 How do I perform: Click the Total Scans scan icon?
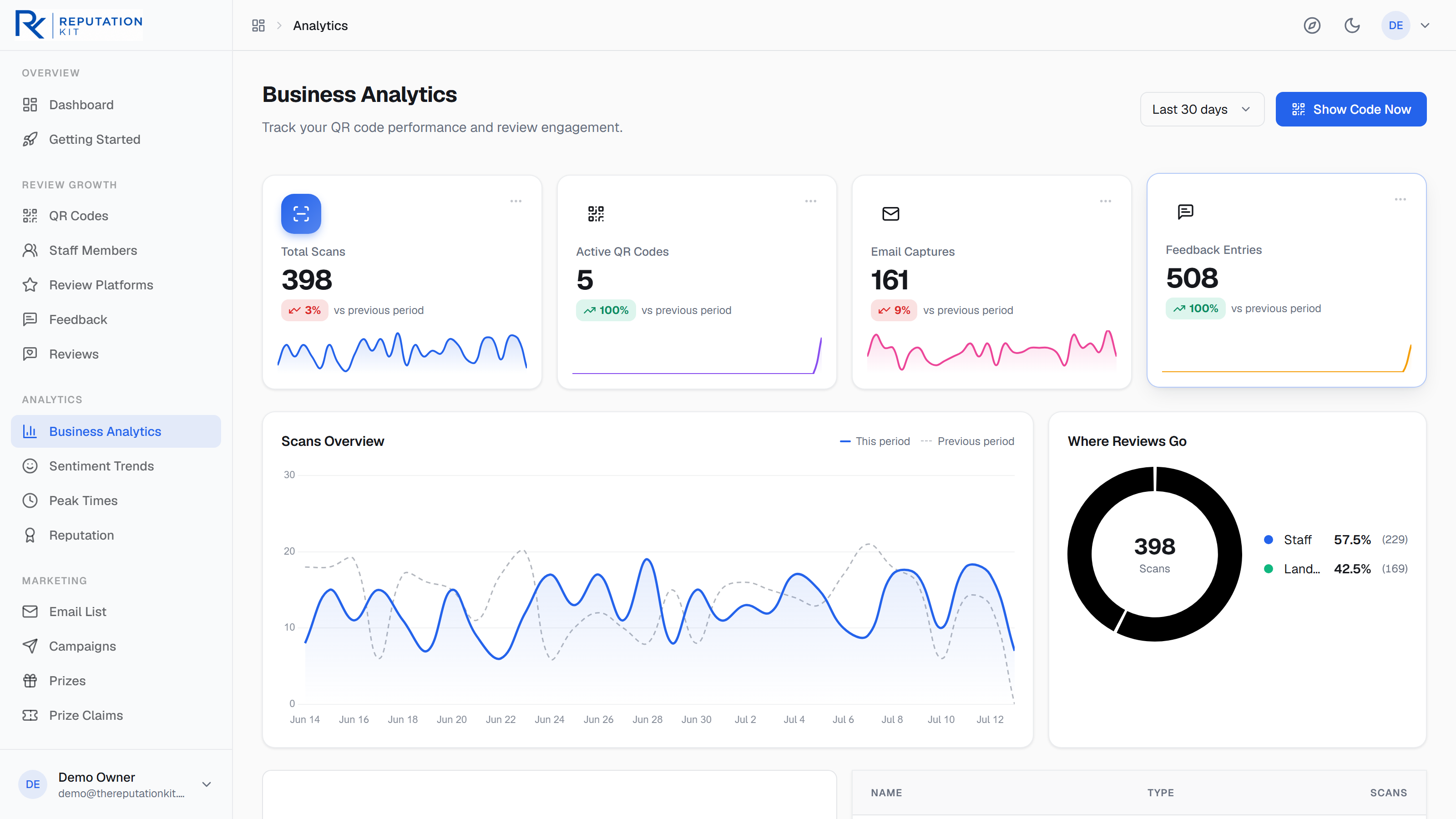point(301,214)
